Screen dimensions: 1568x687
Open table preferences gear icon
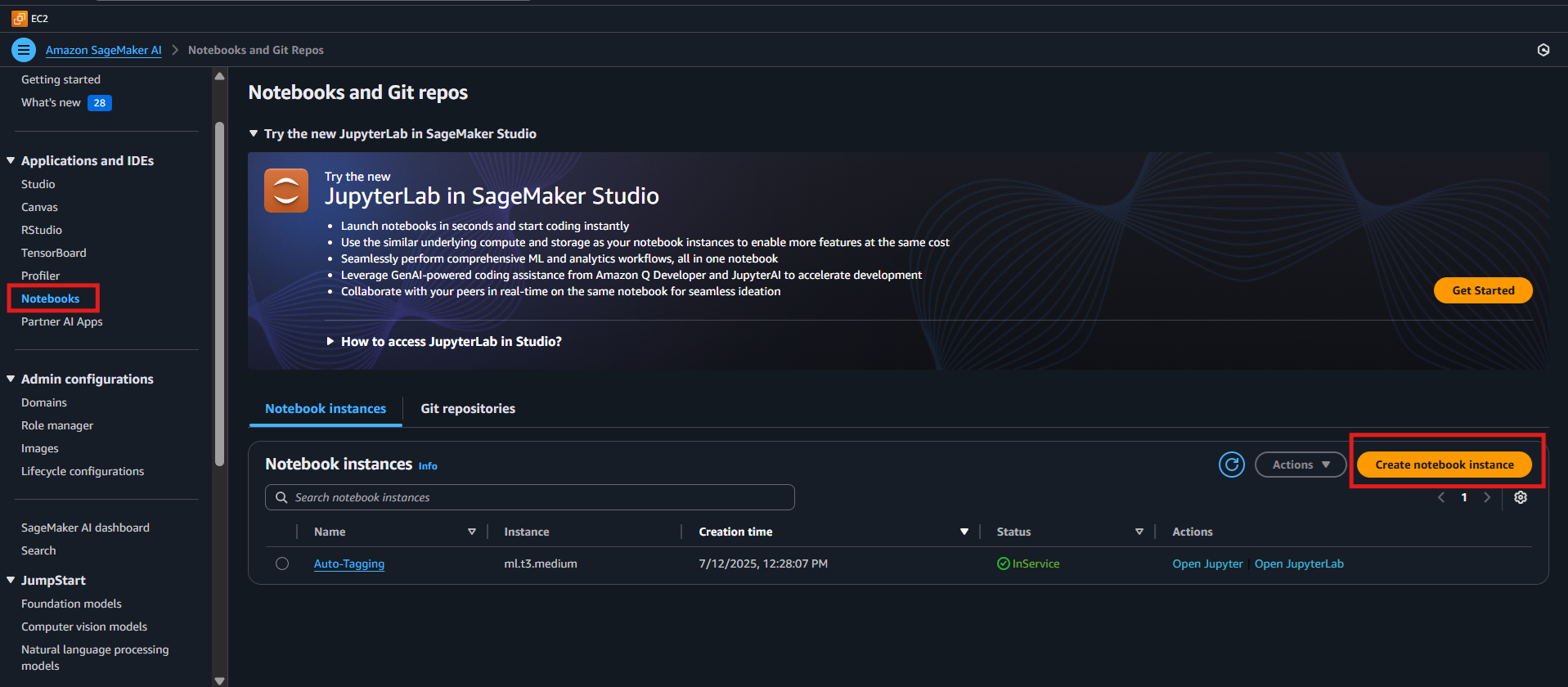point(1521,497)
